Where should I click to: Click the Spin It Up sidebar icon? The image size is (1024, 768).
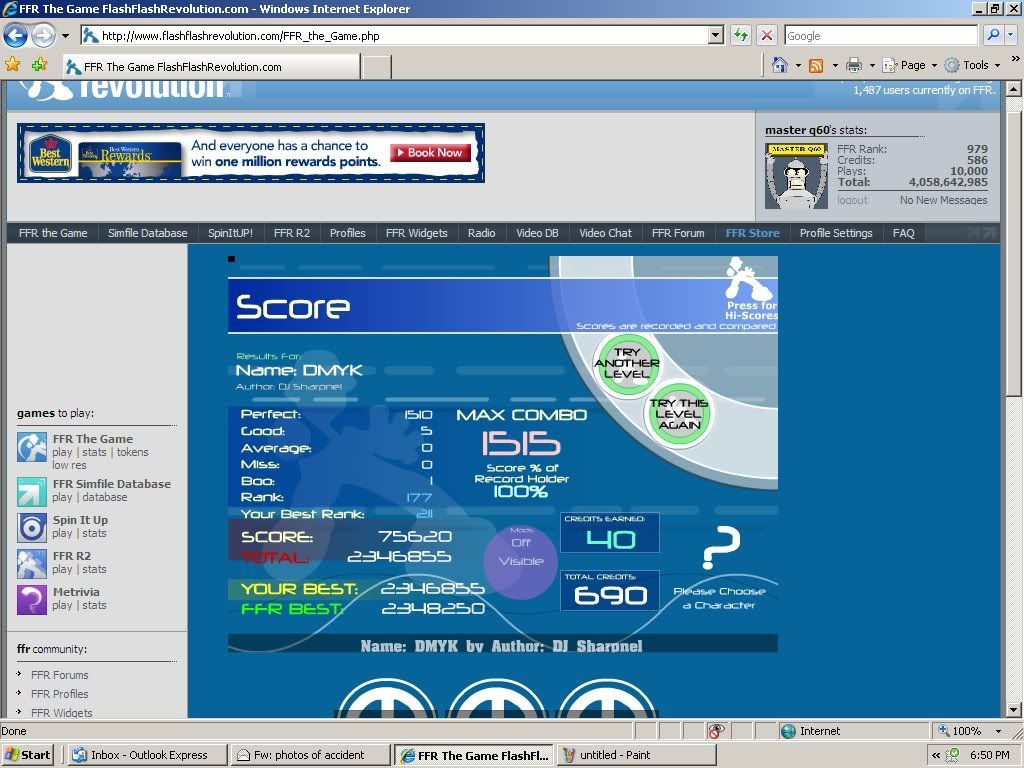pos(32,527)
